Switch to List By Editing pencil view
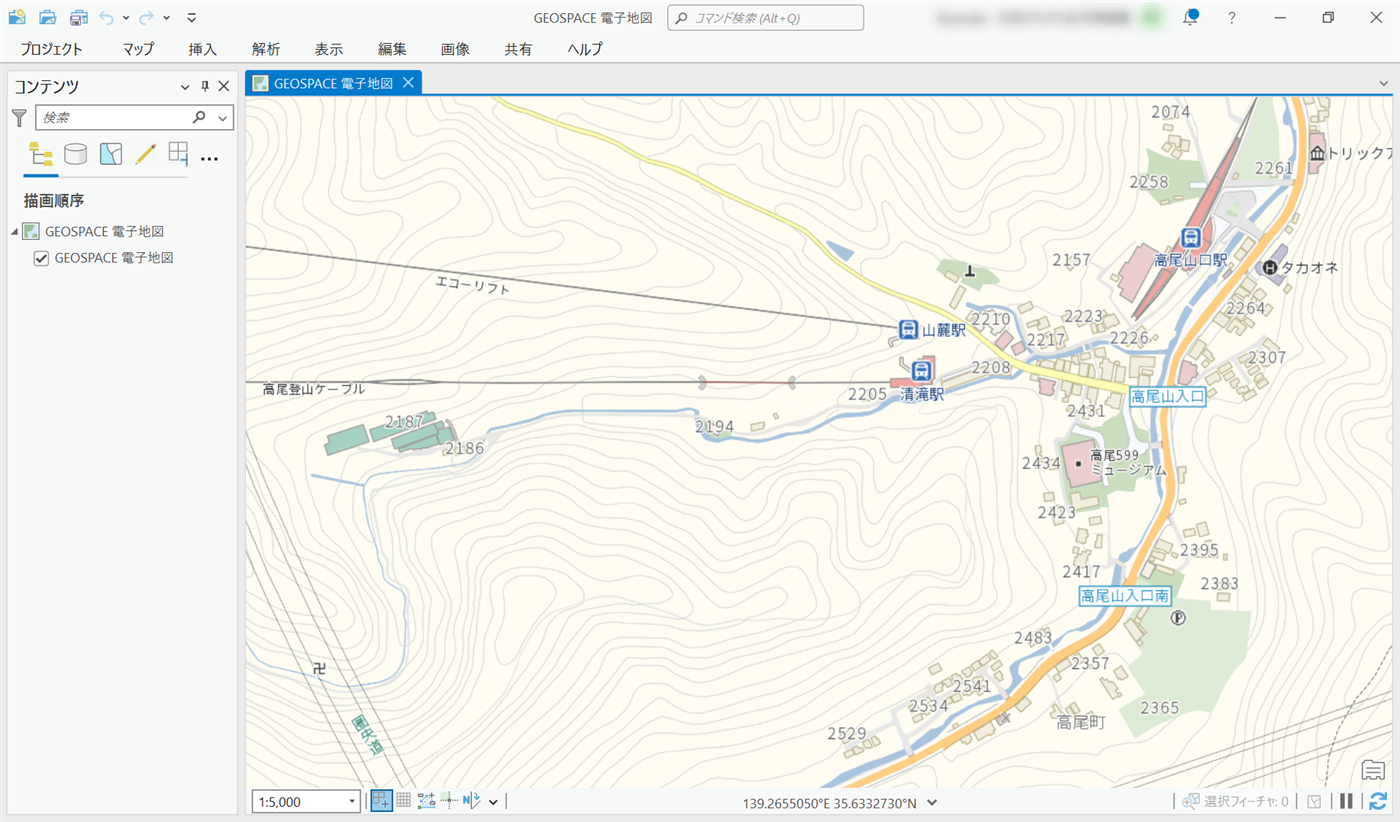The width and height of the screenshot is (1400, 822). (146, 154)
